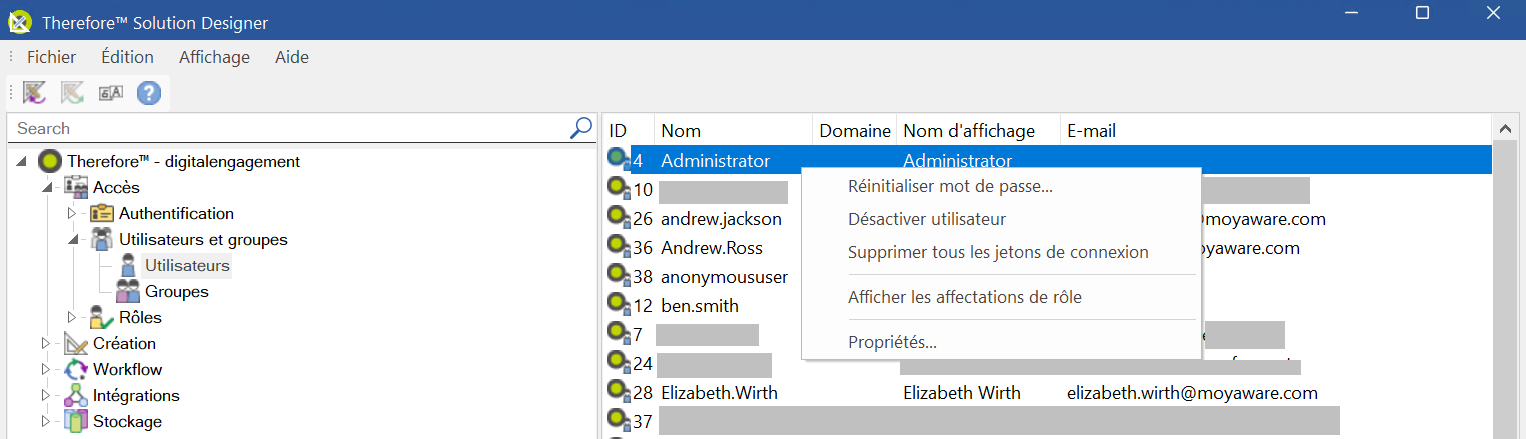The height and width of the screenshot is (439, 1526).
Task: Expand the Stockage tree node
Action: click(45, 421)
